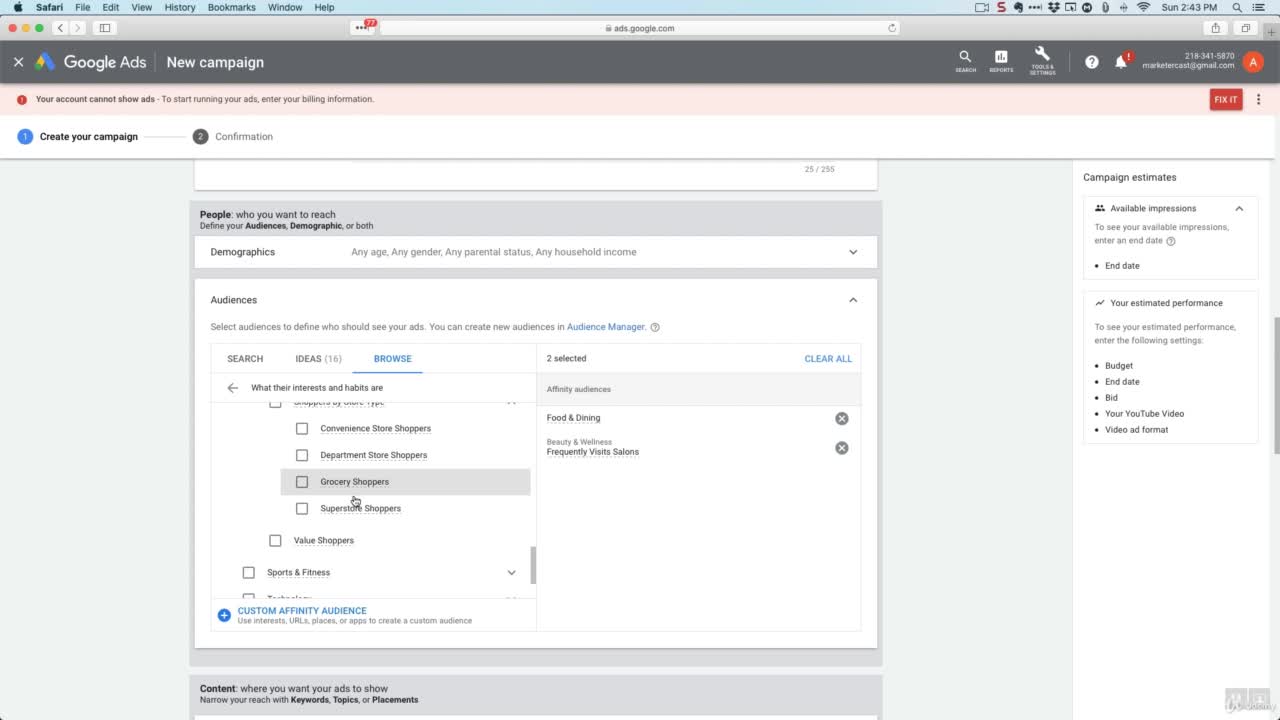Image resolution: width=1280 pixels, height=720 pixels.
Task: Go back from interests and habits list
Action: (x=232, y=388)
